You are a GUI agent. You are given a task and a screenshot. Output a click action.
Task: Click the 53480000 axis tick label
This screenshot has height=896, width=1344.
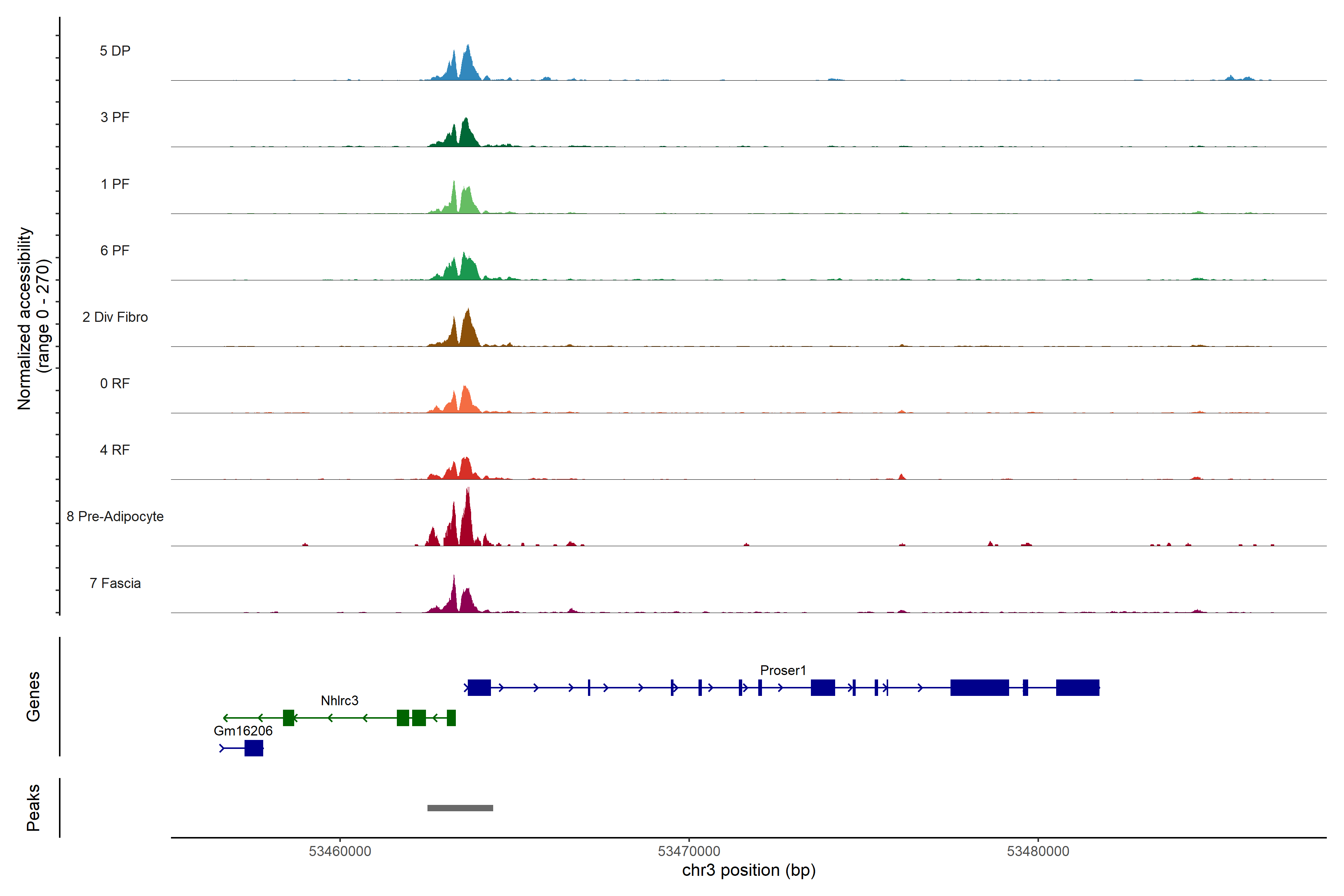(1038, 851)
